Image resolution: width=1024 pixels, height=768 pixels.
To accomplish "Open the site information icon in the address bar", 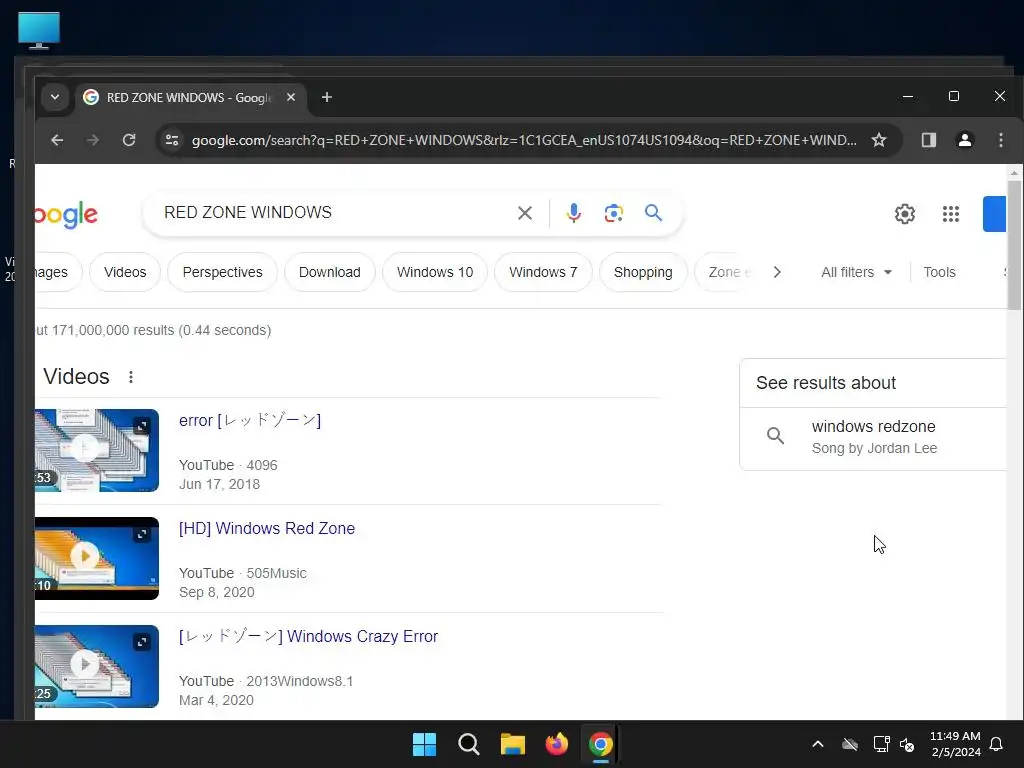I will pos(172,140).
